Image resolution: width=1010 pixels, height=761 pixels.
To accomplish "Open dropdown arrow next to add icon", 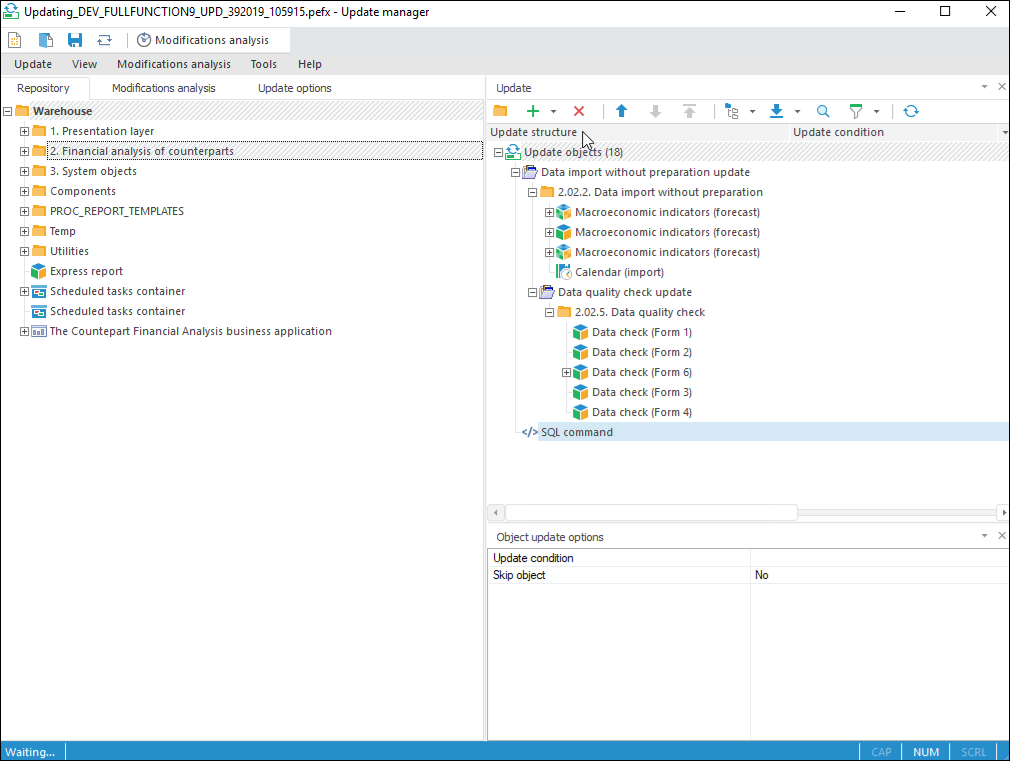I will coord(553,112).
